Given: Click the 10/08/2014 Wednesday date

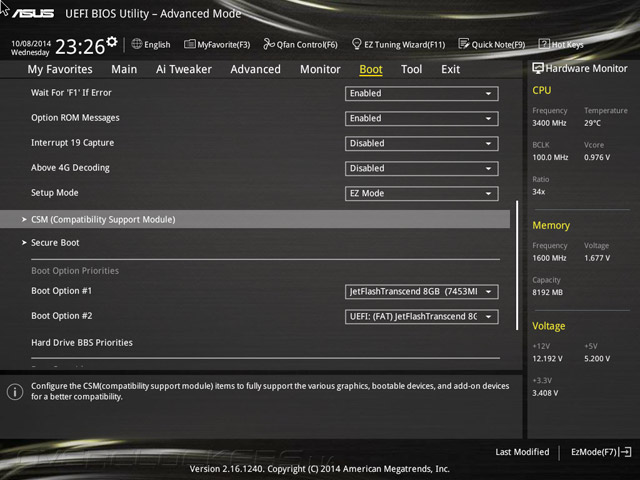Looking at the screenshot, I should click(31, 48).
